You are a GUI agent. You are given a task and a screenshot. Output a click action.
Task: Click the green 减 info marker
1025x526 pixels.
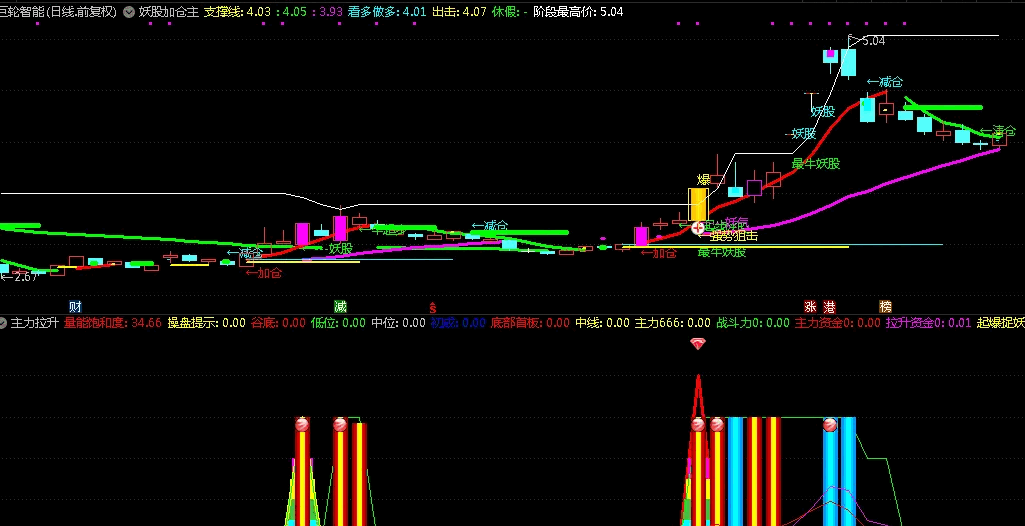click(x=340, y=306)
